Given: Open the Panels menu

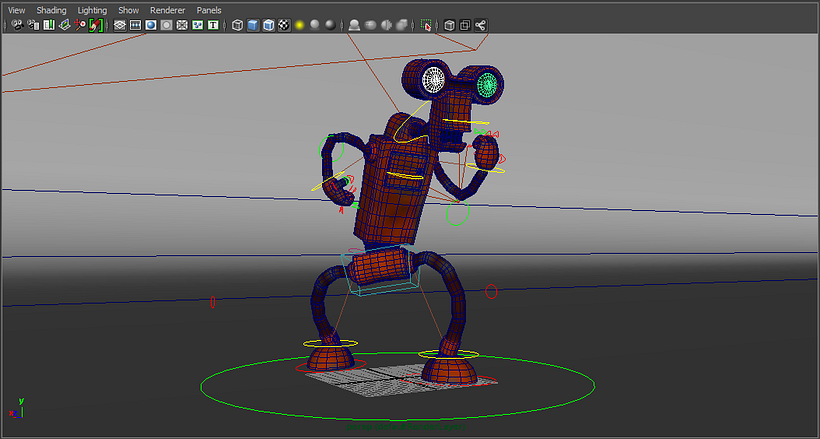Looking at the screenshot, I should tap(209, 10).
